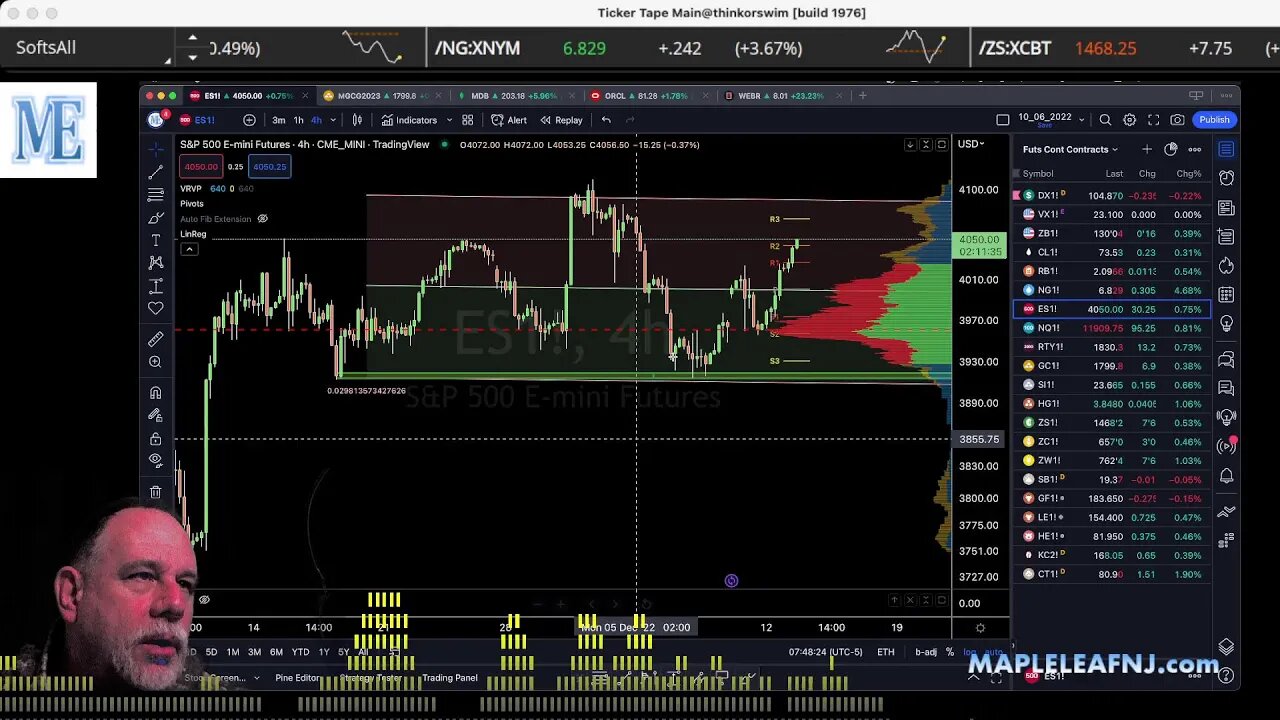Select NQ1! row in watchlist

[x=1112, y=328]
